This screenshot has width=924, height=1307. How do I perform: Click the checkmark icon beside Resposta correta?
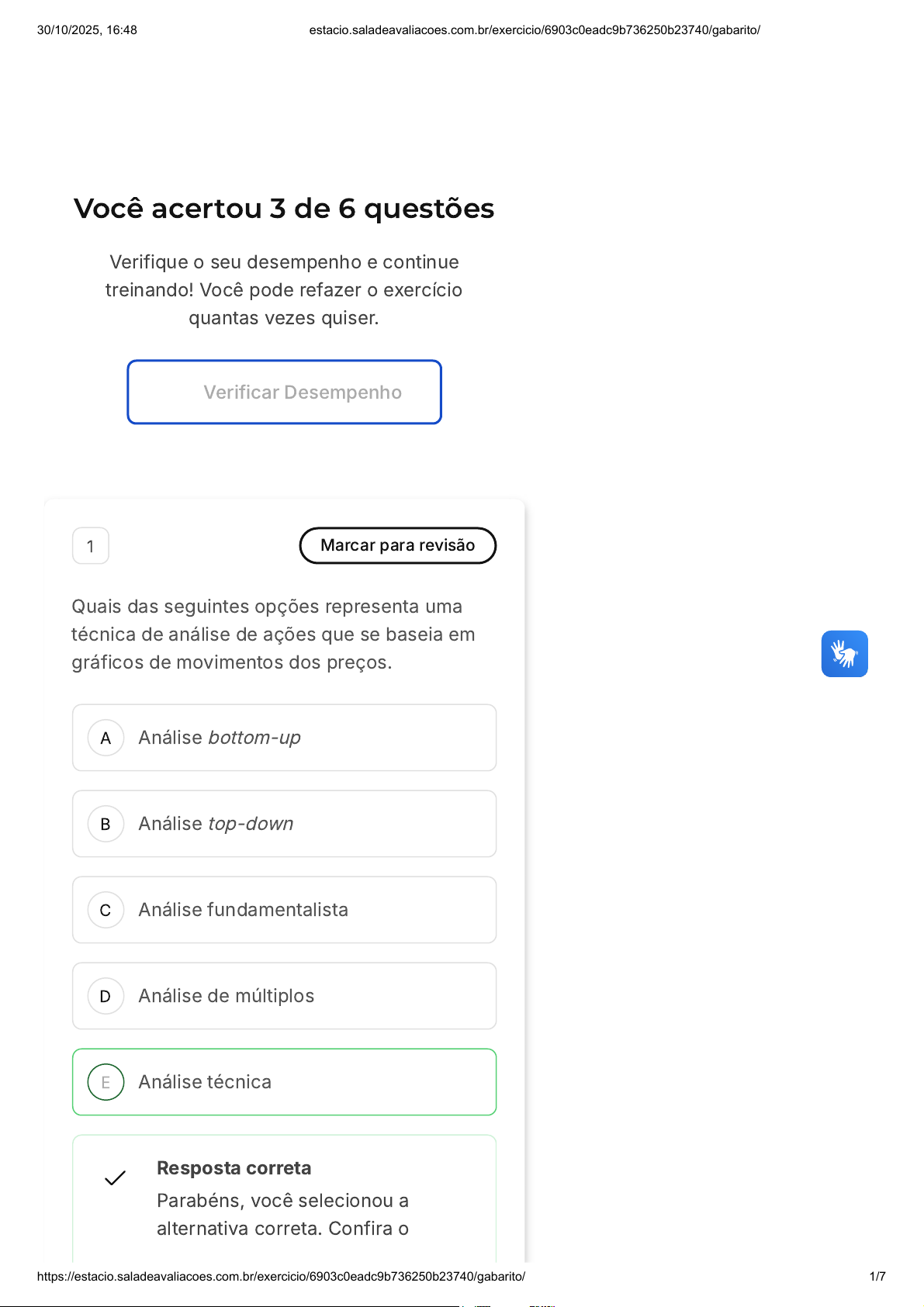115,1177
